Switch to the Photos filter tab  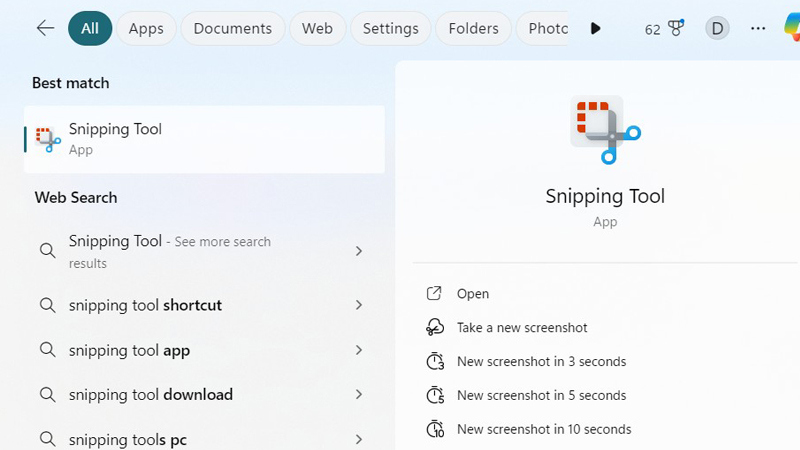click(543, 28)
